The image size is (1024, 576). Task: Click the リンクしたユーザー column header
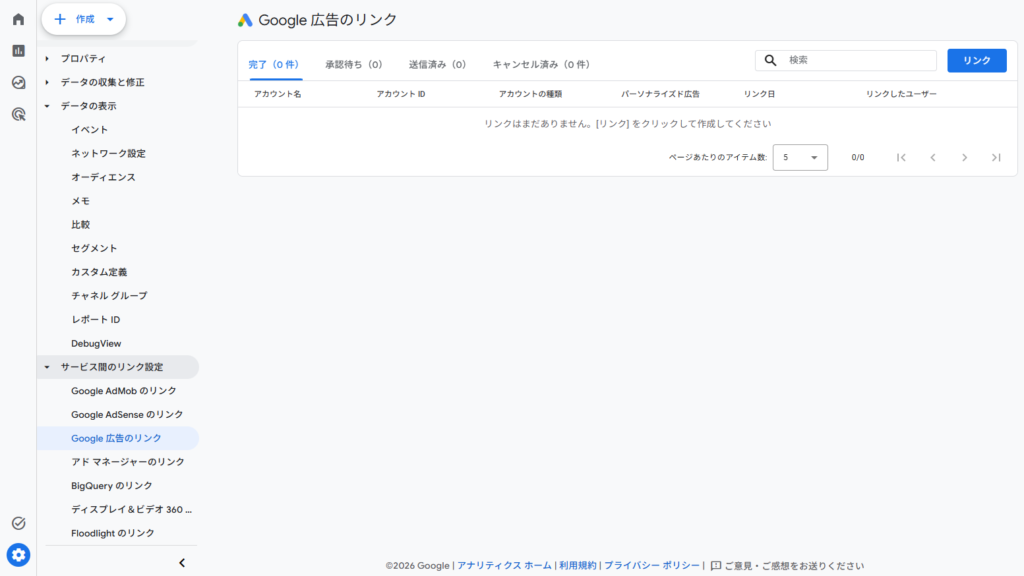pos(901,94)
